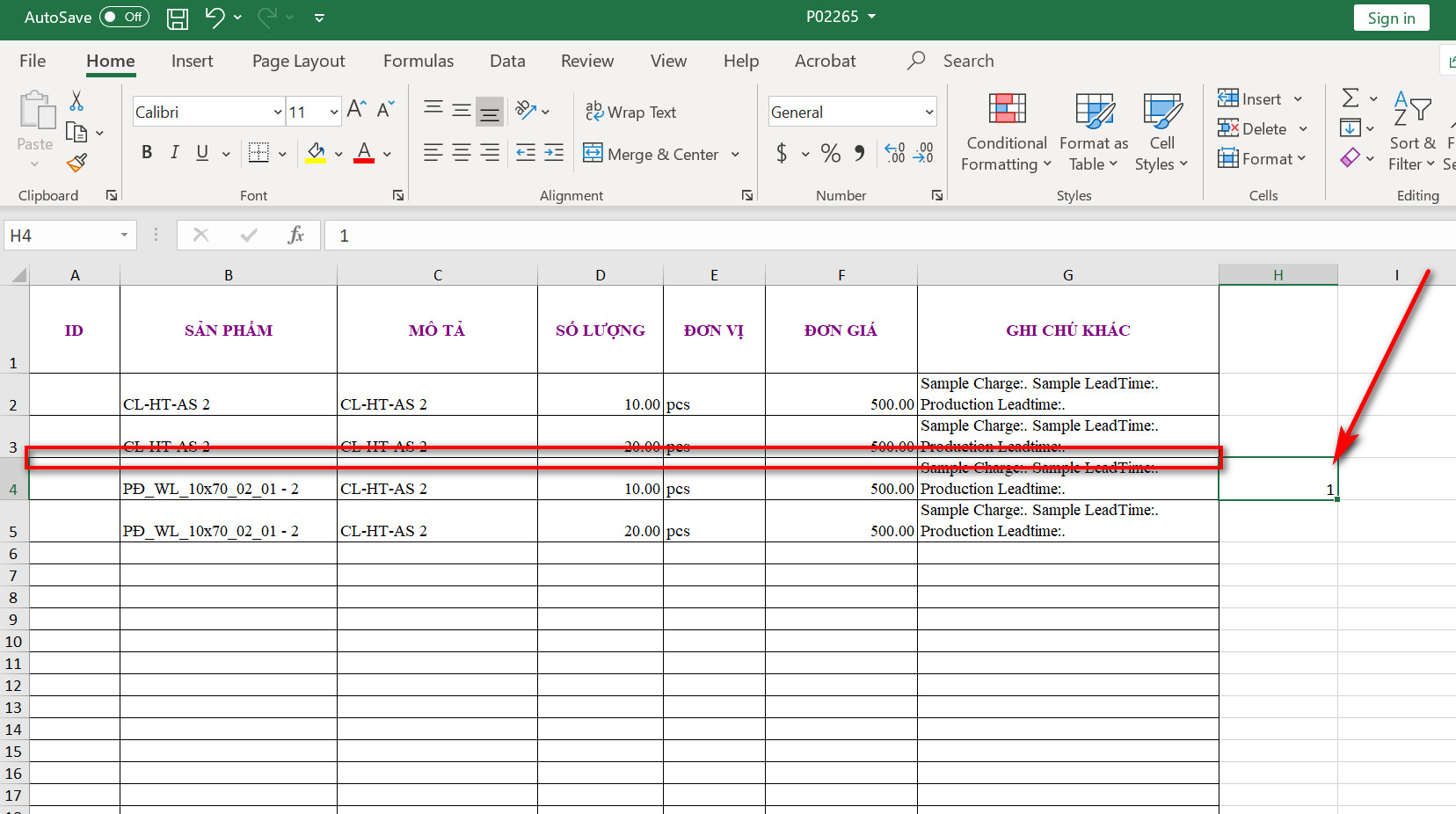Click the Insert Function fx icon
1456x814 pixels.
point(296,235)
